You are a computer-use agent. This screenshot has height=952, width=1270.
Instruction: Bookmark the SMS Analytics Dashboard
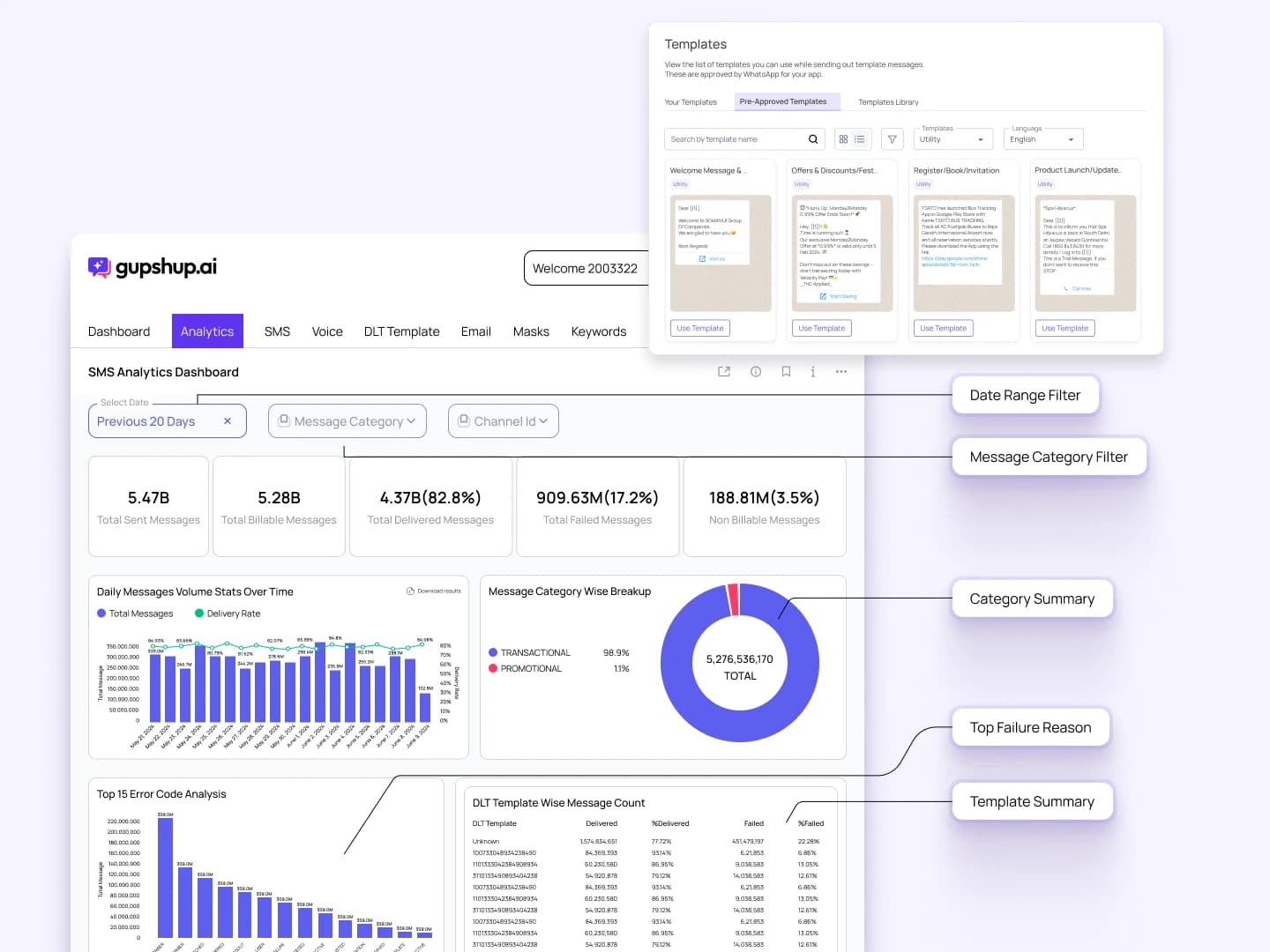click(x=786, y=372)
